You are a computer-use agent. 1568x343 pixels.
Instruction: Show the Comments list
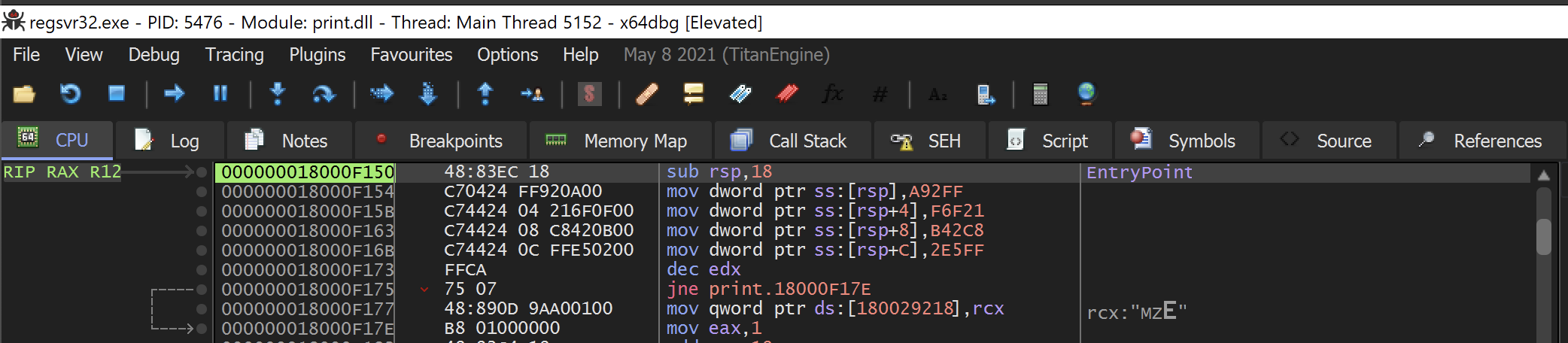tap(693, 94)
